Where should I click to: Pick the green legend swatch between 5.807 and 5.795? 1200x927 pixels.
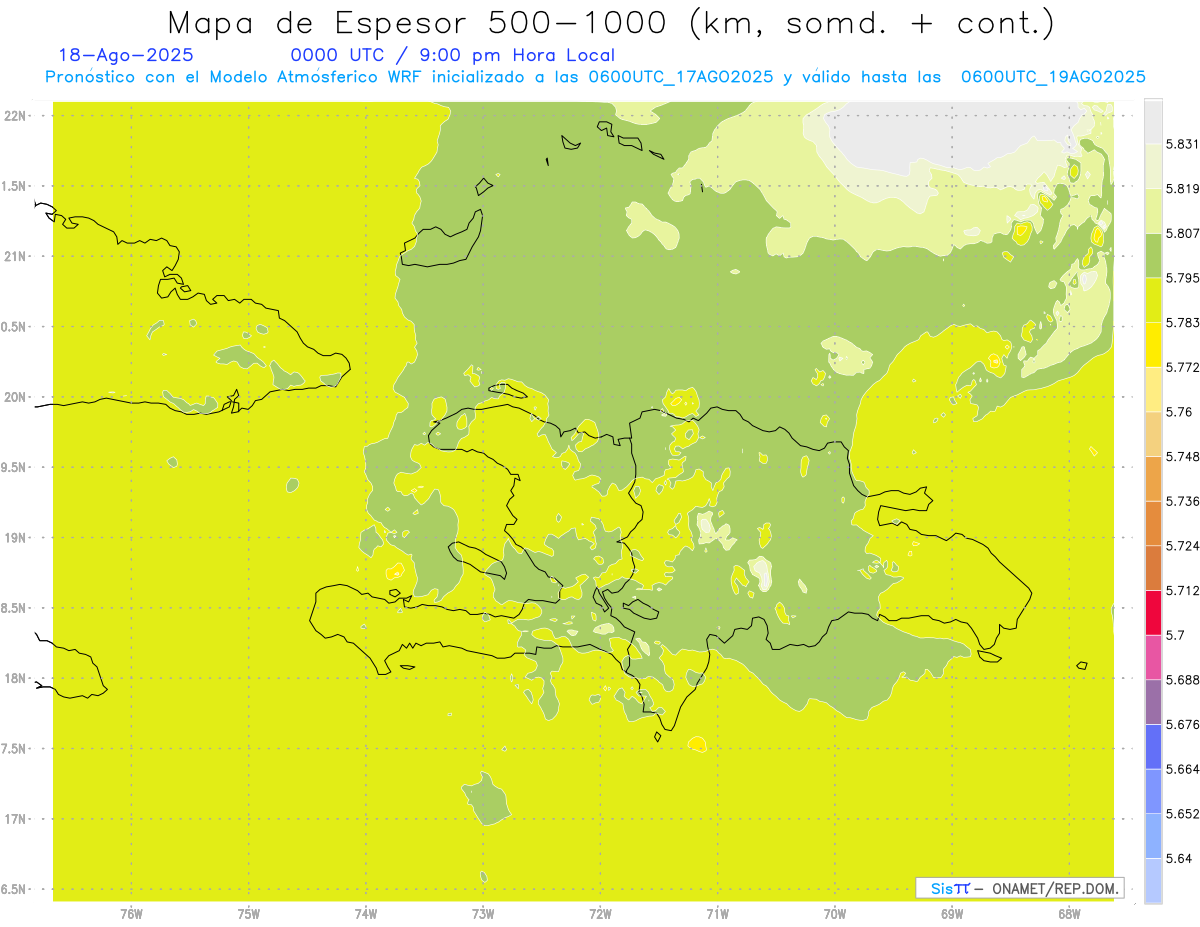coord(1153,256)
